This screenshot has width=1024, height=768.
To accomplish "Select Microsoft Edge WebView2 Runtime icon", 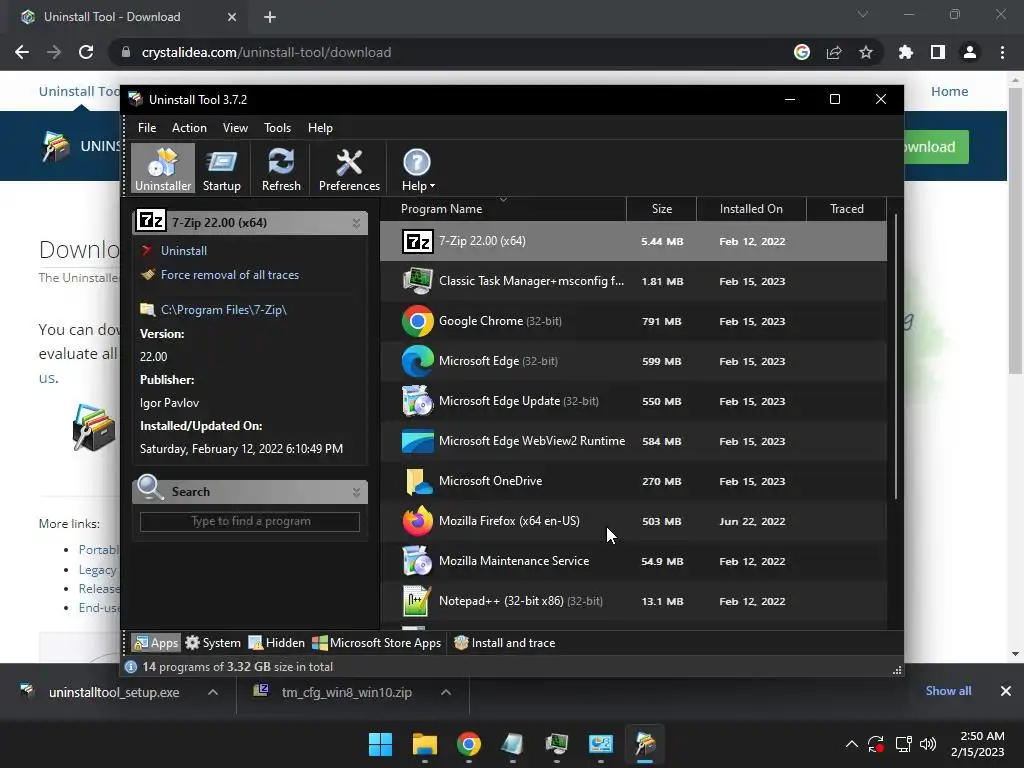I will (417, 441).
